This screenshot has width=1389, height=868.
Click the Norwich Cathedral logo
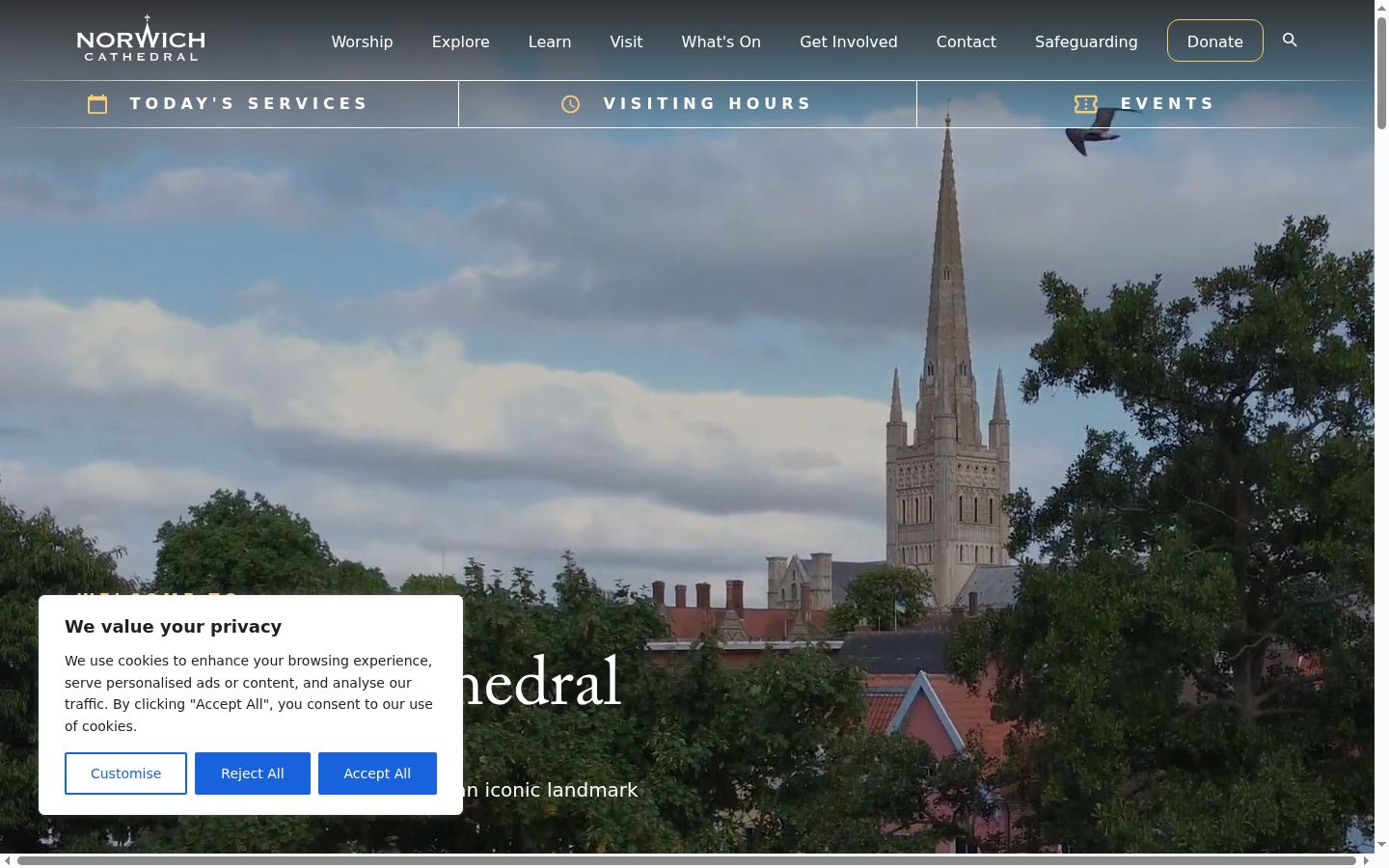coord(141,39)
